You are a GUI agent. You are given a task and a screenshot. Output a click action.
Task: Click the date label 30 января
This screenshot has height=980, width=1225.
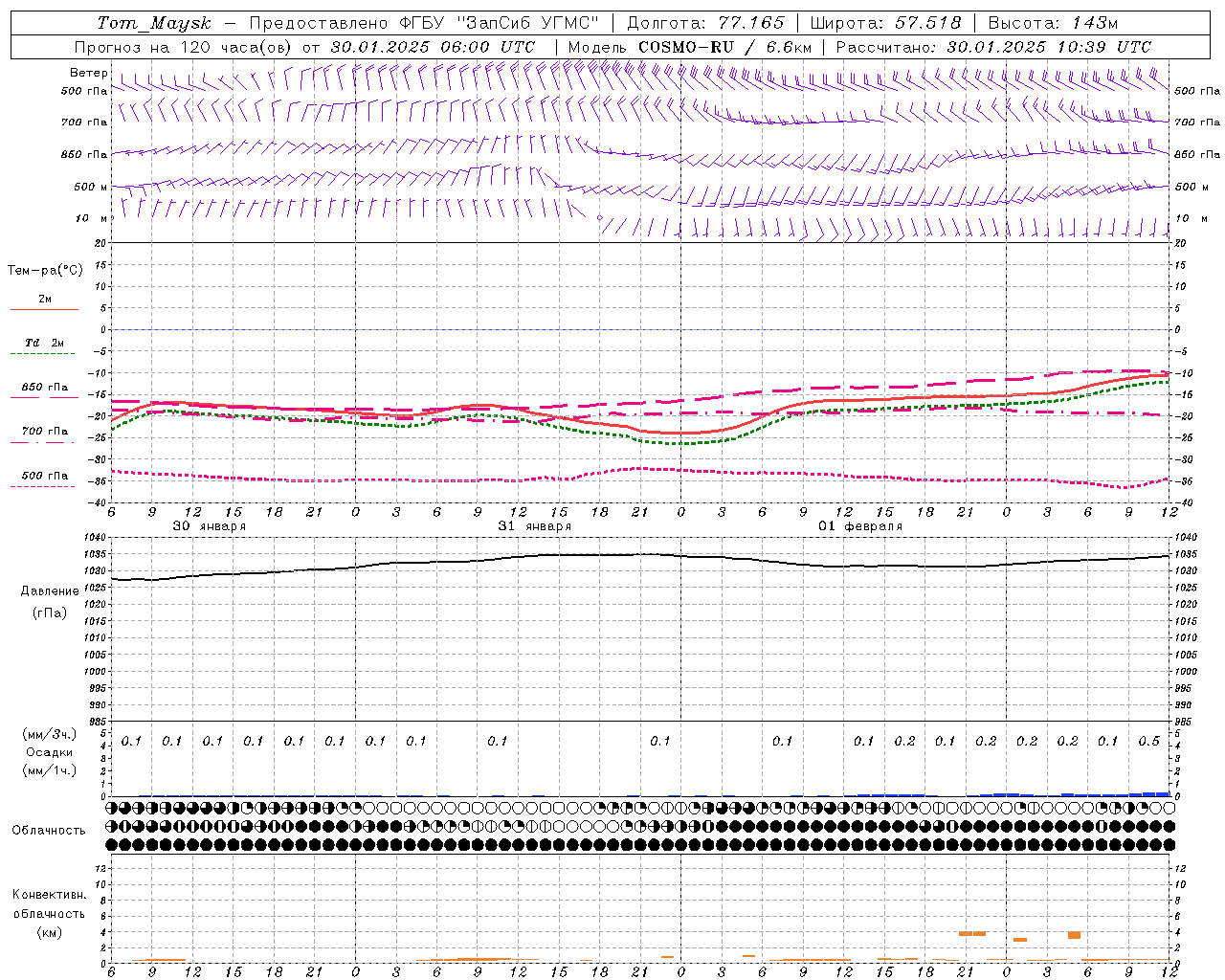209,526
